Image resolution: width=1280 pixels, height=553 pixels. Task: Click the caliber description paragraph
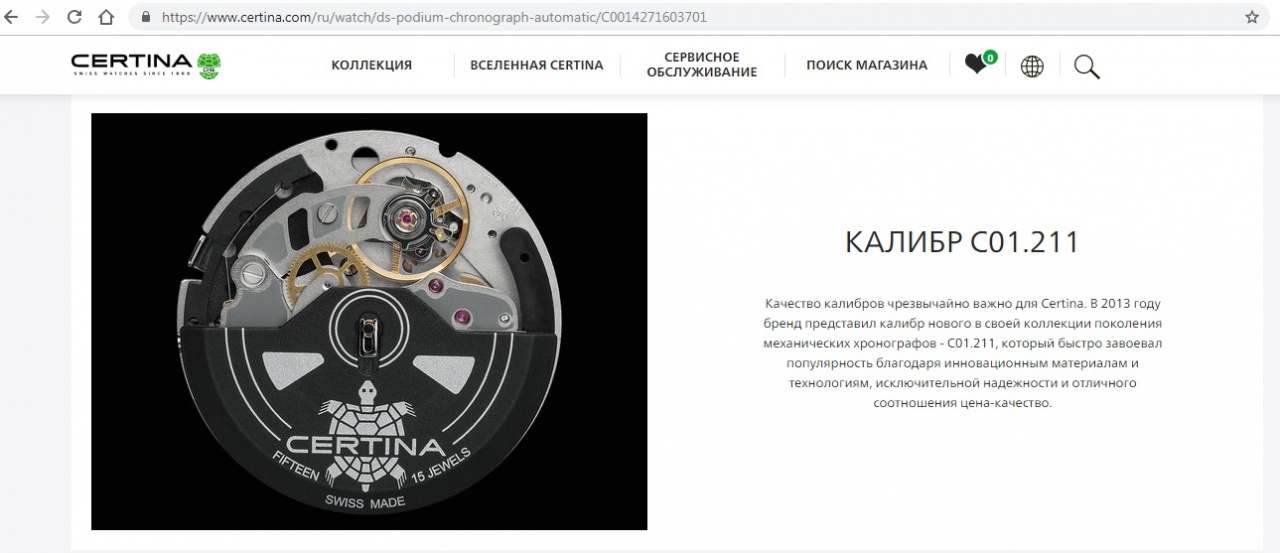click(x=962, y=353)
